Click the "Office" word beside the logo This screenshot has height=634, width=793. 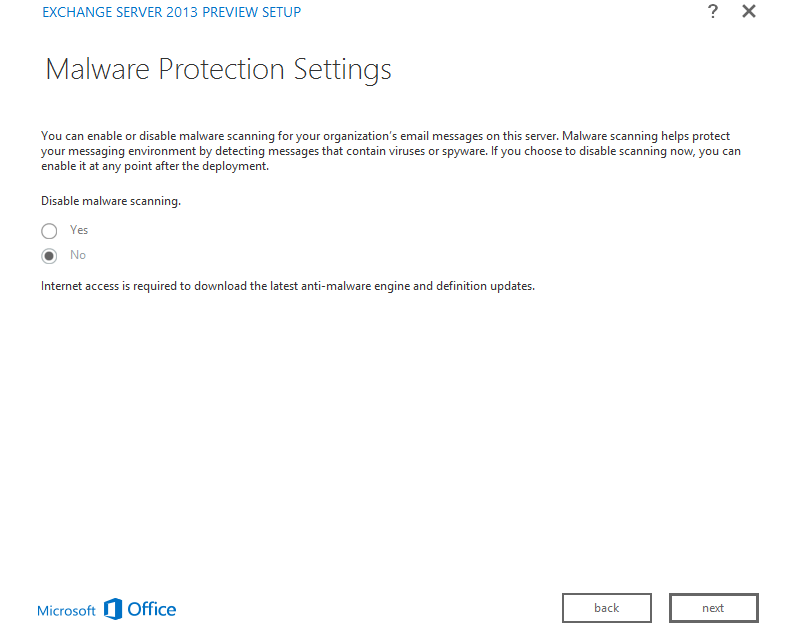click(152, 609)
